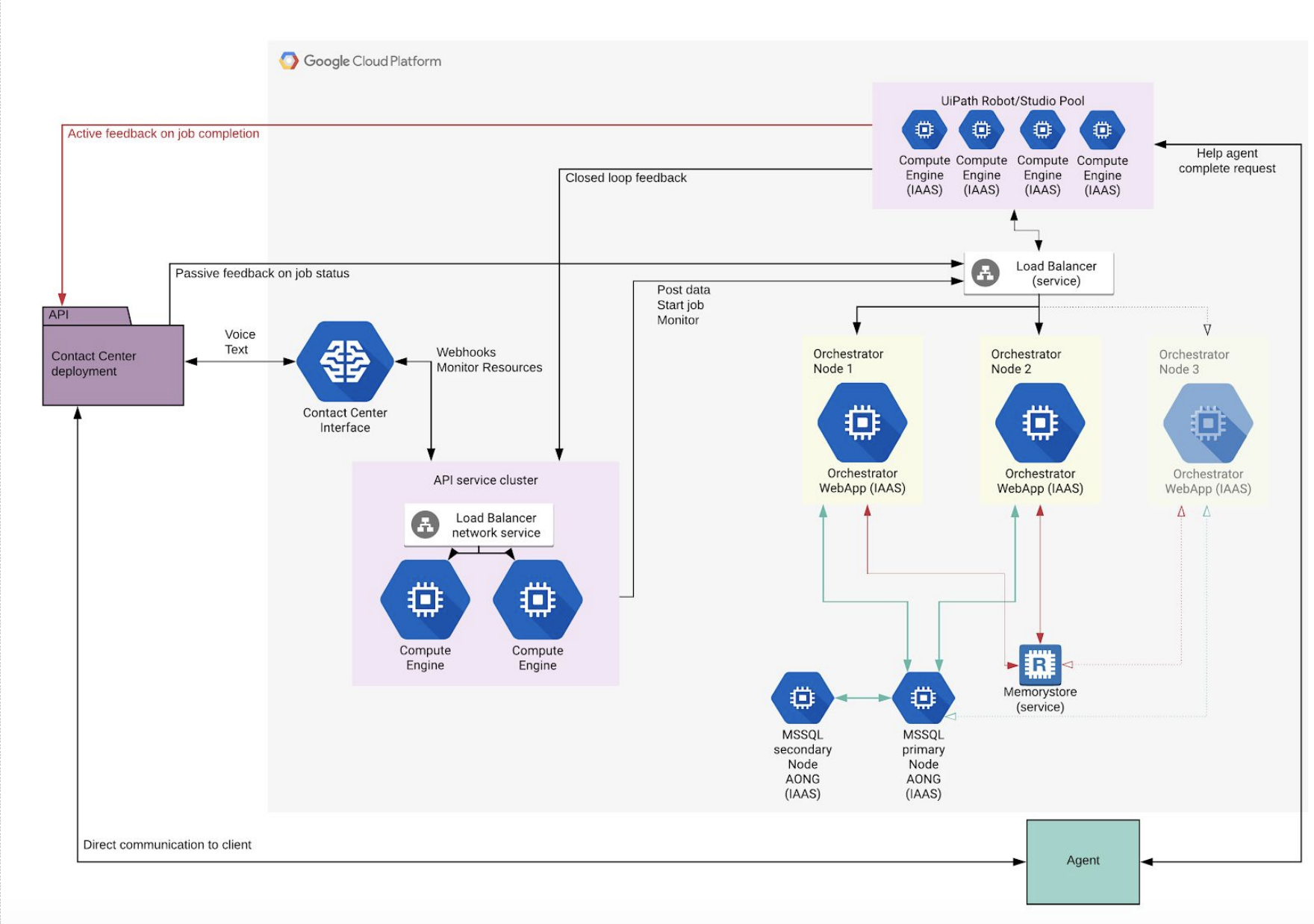The width and height of the screenshot is (1314, 924).
Task: Select Orchestrator Node 2 WebApp icon
Action: click(1040, 422)
